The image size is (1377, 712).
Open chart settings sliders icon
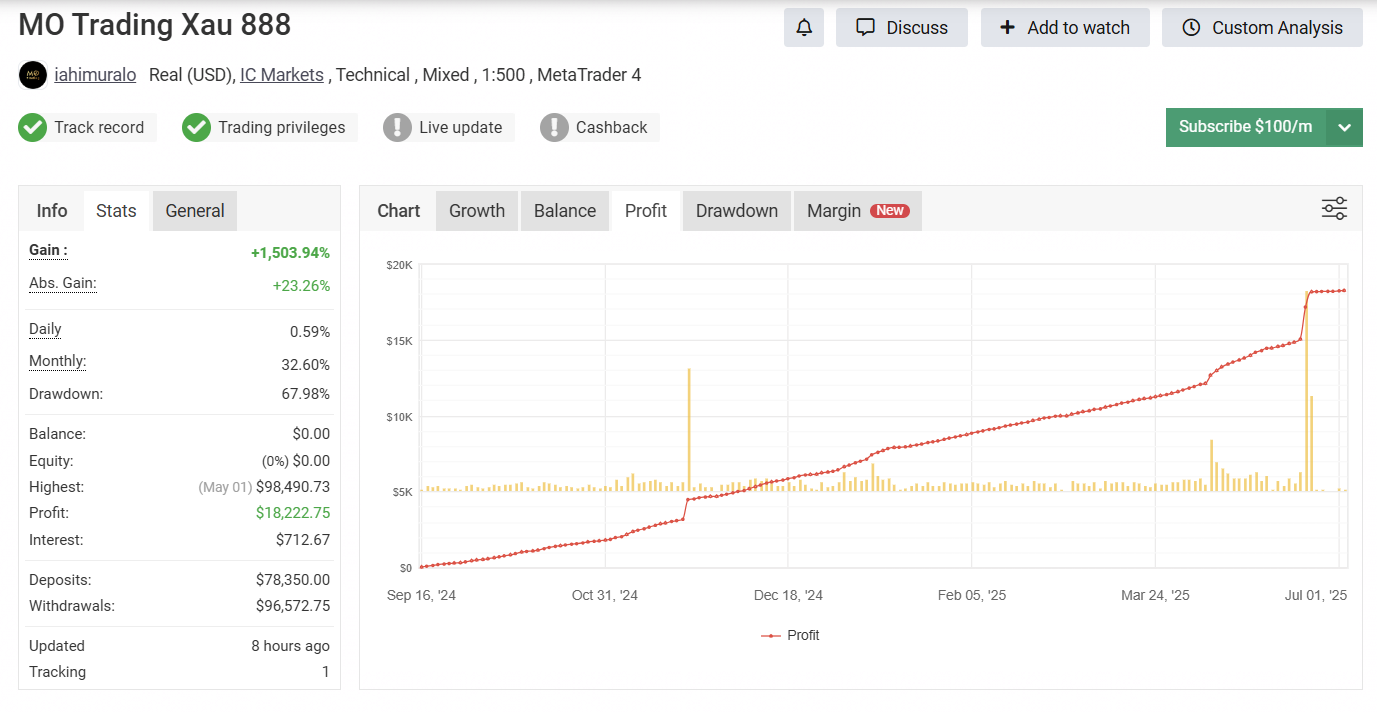pyautogui.click(x=1334, y=209)
